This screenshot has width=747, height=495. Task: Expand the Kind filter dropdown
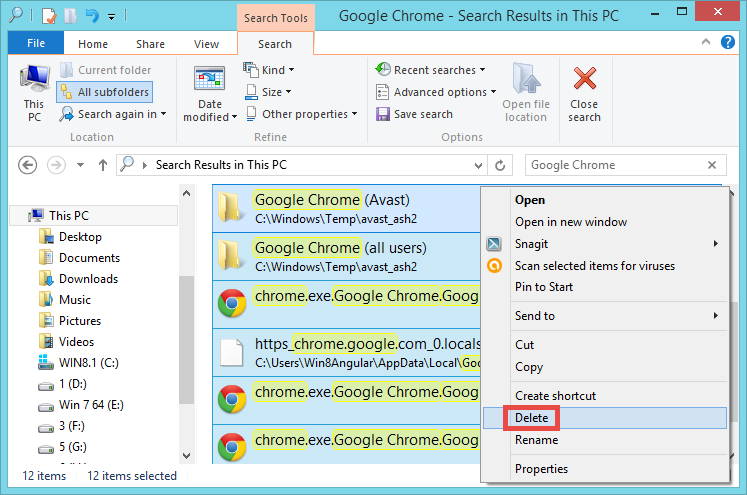point(269,70)
